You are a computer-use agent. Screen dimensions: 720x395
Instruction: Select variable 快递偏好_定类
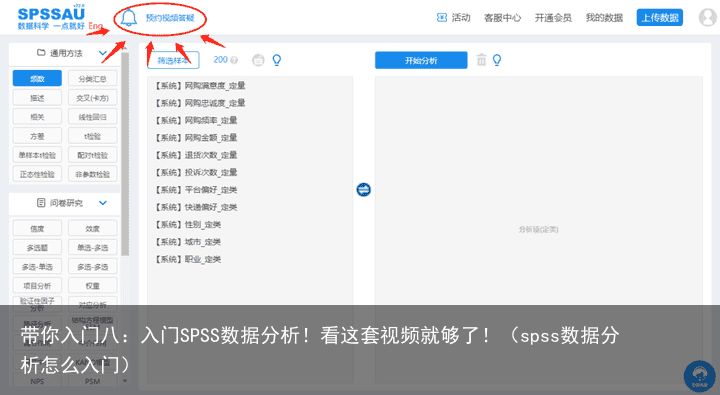coord(196,207)
